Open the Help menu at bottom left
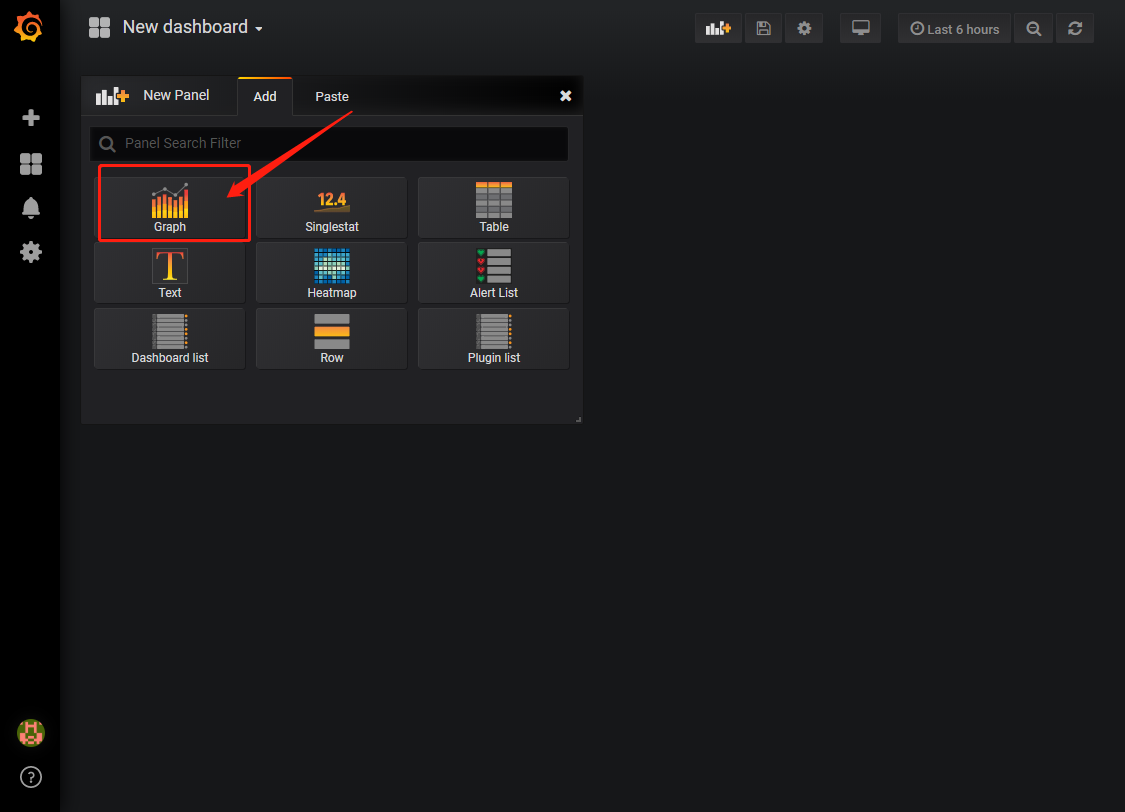 (30, 777)
